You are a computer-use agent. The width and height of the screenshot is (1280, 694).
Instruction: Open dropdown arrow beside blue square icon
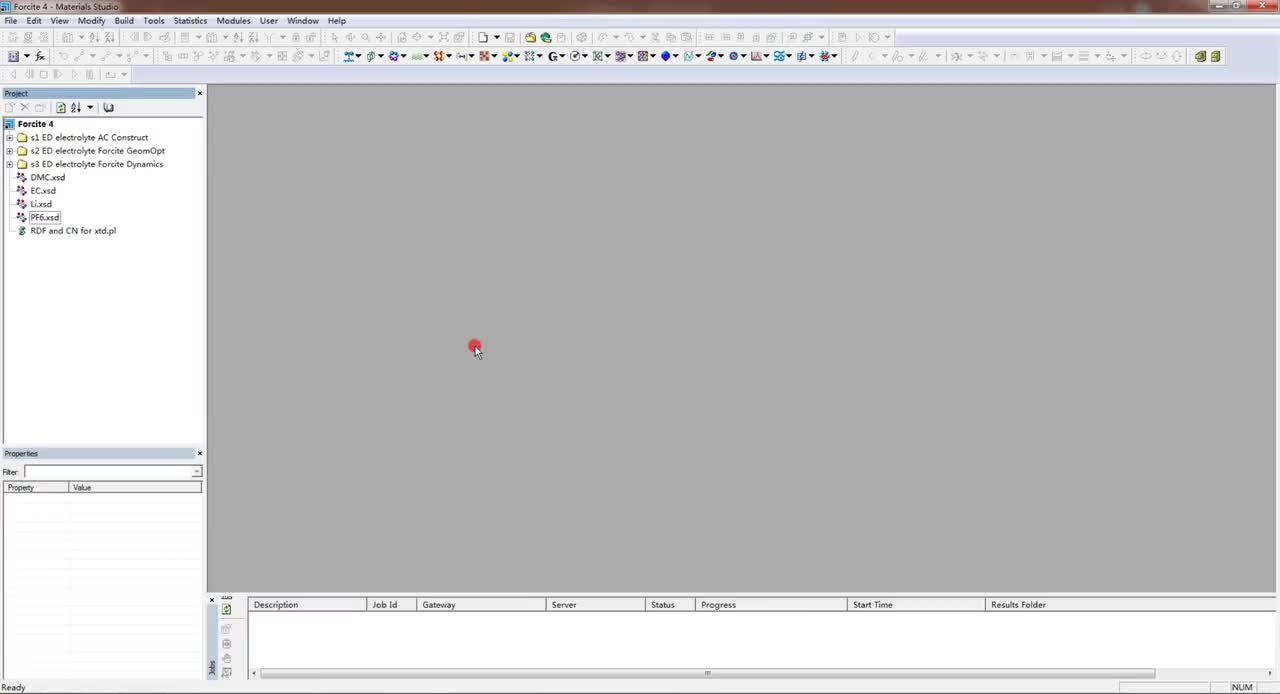pyautogui.click(x=26, y=56)
